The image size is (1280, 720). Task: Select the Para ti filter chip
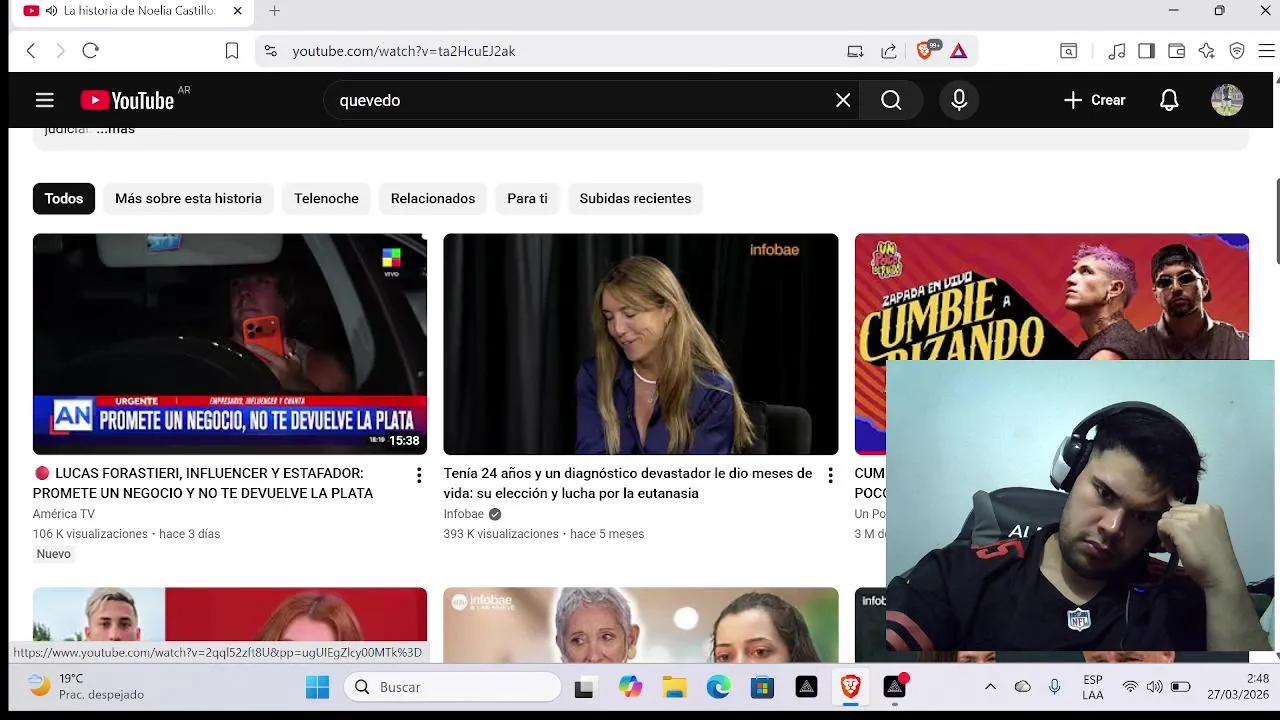(527, 198)
